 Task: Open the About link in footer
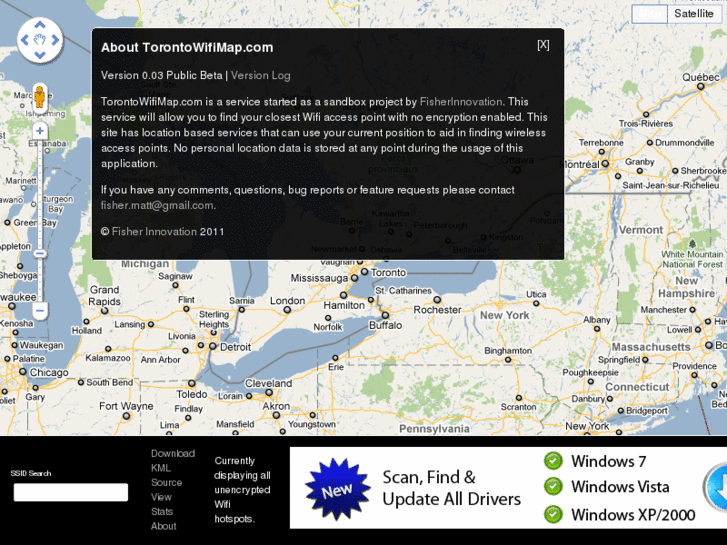click(164, 526)
